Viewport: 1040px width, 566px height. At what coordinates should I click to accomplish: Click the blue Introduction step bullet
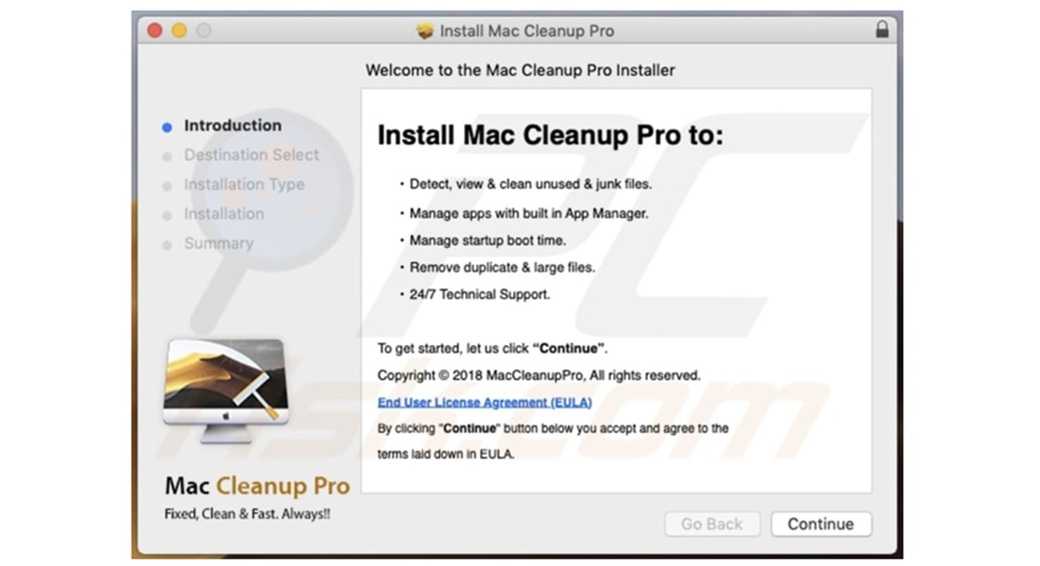[x=167, y=127]
